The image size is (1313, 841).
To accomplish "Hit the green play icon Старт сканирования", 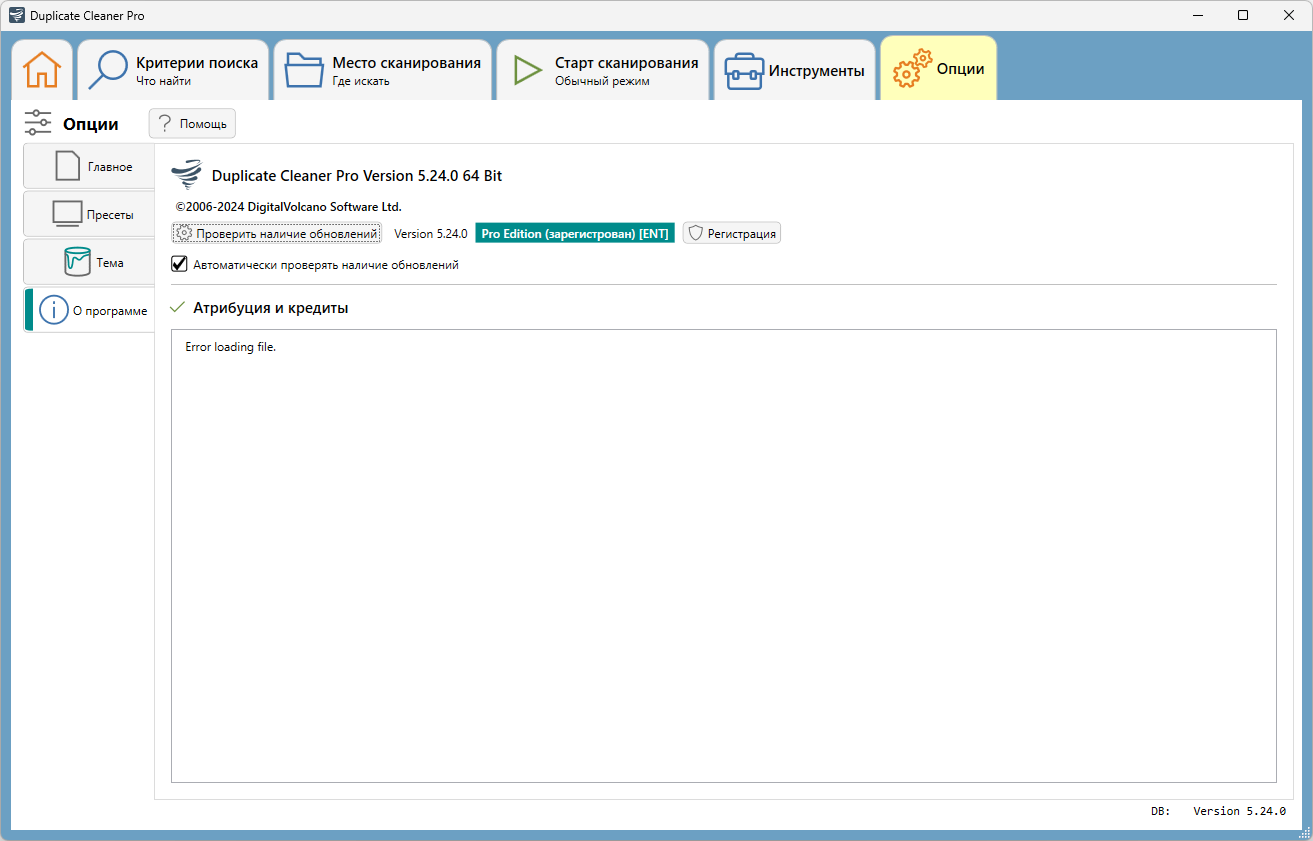I will pos(527,70).
